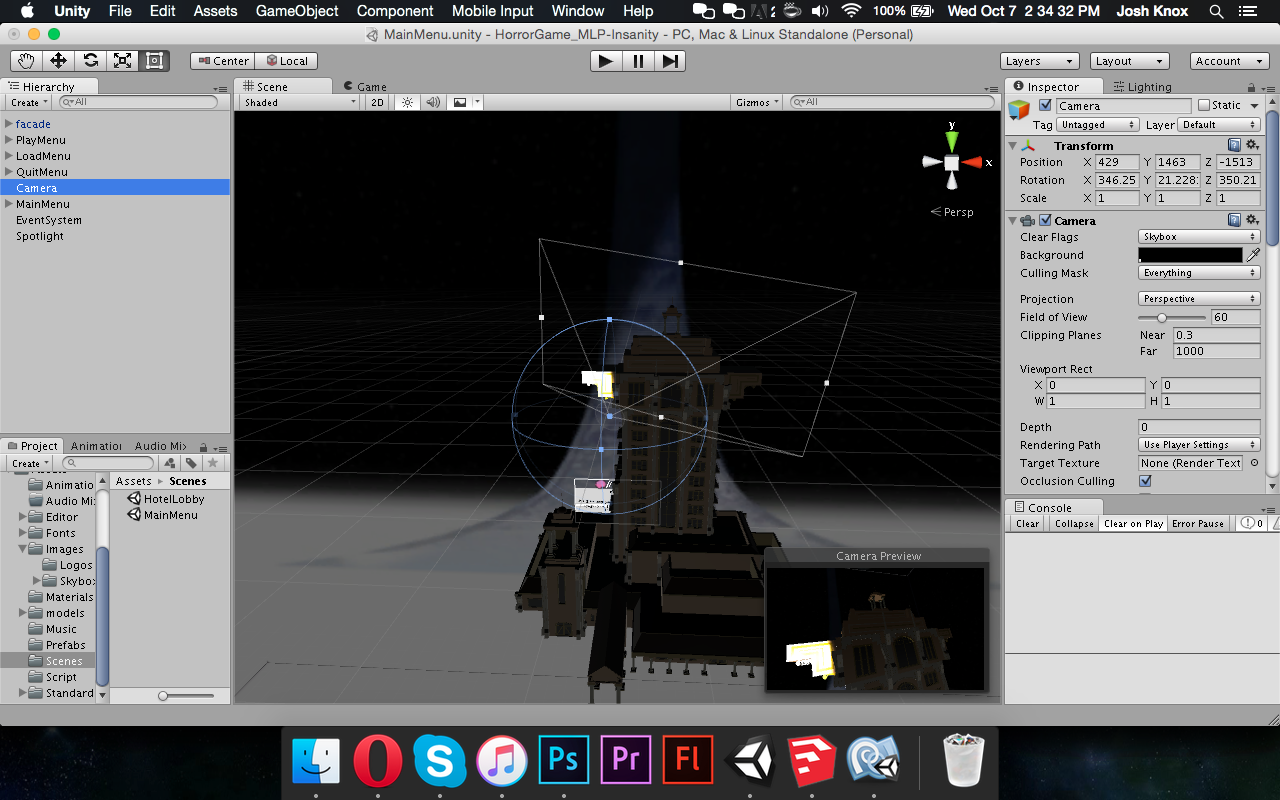1280x800 pixels.
Task: Click the red X axis gizmo cone
Action: coord(974,162)
